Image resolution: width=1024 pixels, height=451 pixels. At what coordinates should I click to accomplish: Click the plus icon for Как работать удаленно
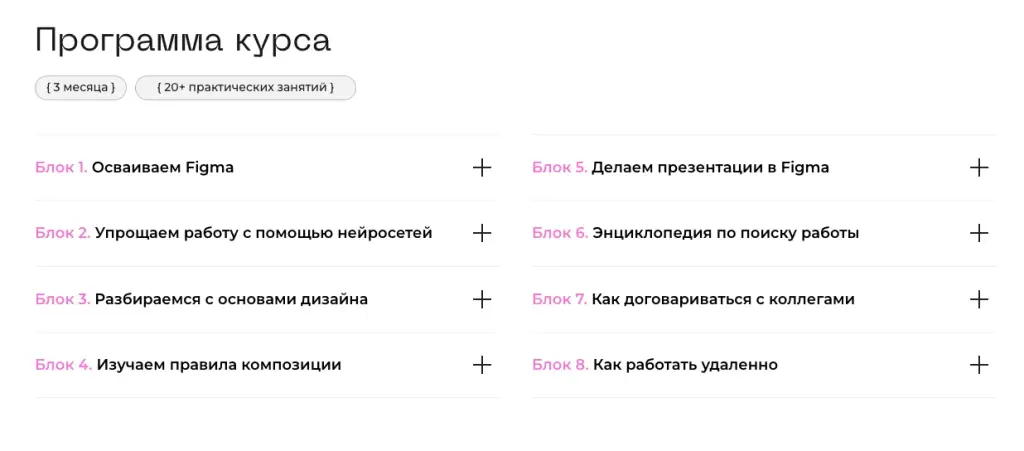[x=979, y=365]
